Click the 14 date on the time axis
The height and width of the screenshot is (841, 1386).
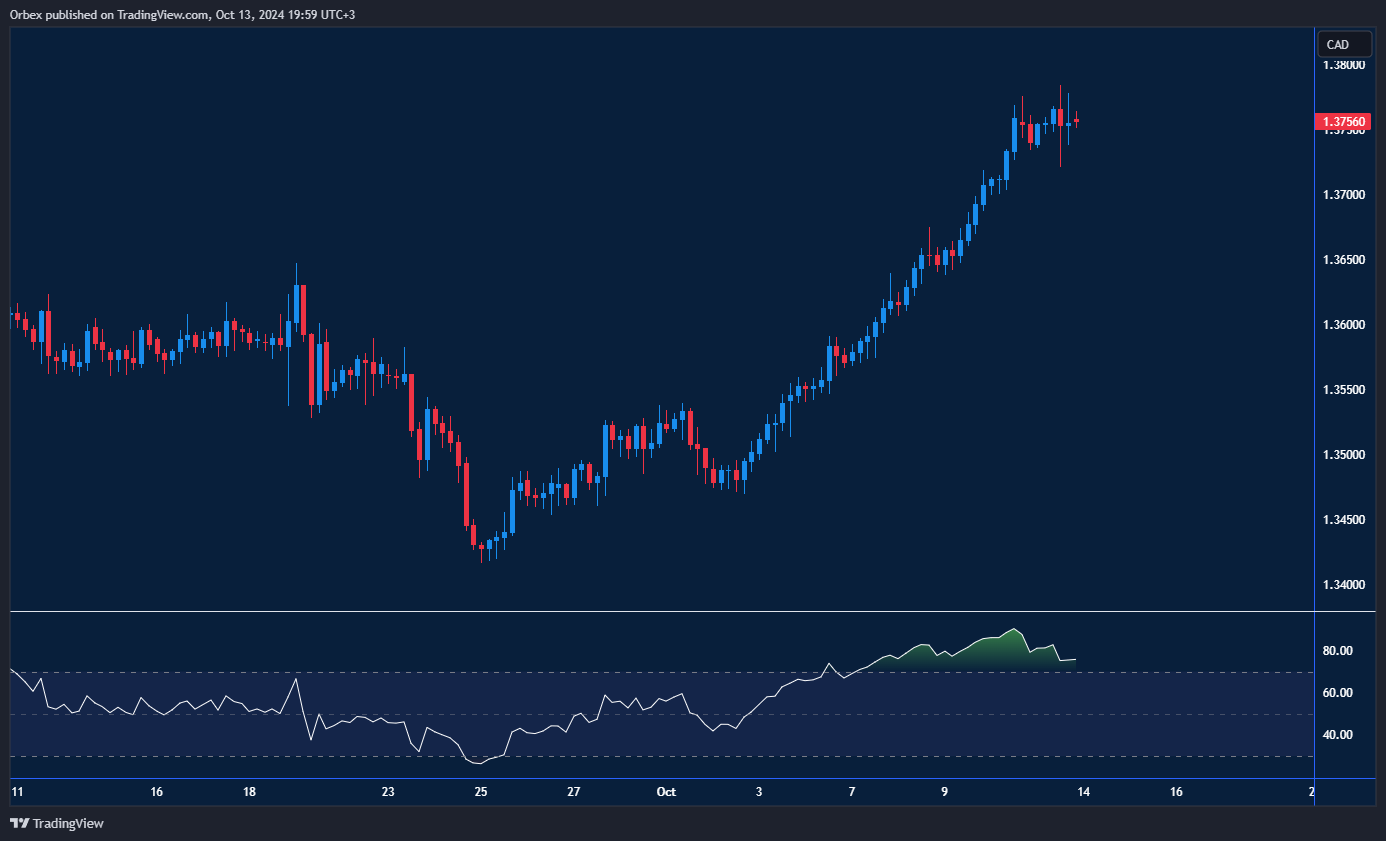(x=1083, y=792)
